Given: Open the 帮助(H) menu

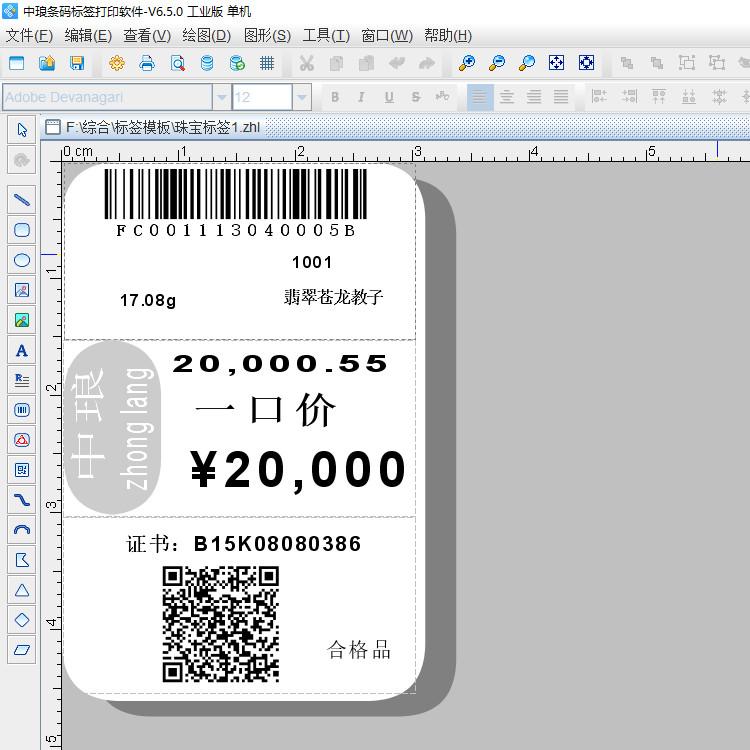Looking at the screenshot, I should [x=448, y=35].
